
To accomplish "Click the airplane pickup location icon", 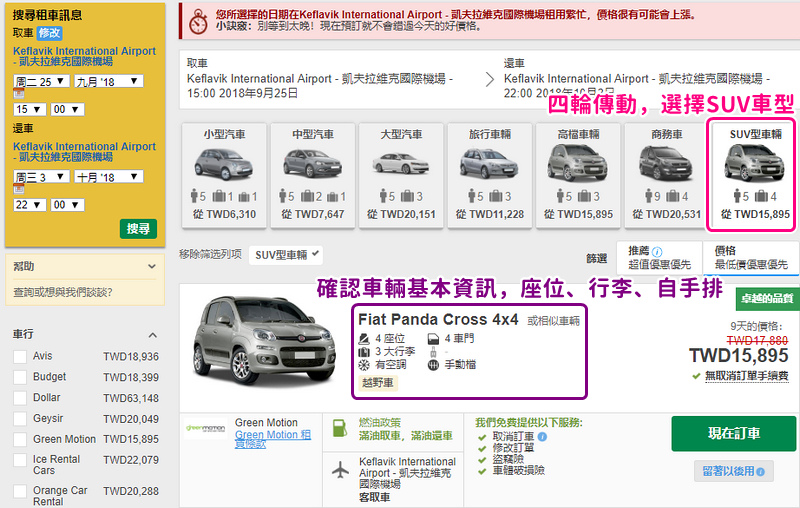I will coord(340,470).
